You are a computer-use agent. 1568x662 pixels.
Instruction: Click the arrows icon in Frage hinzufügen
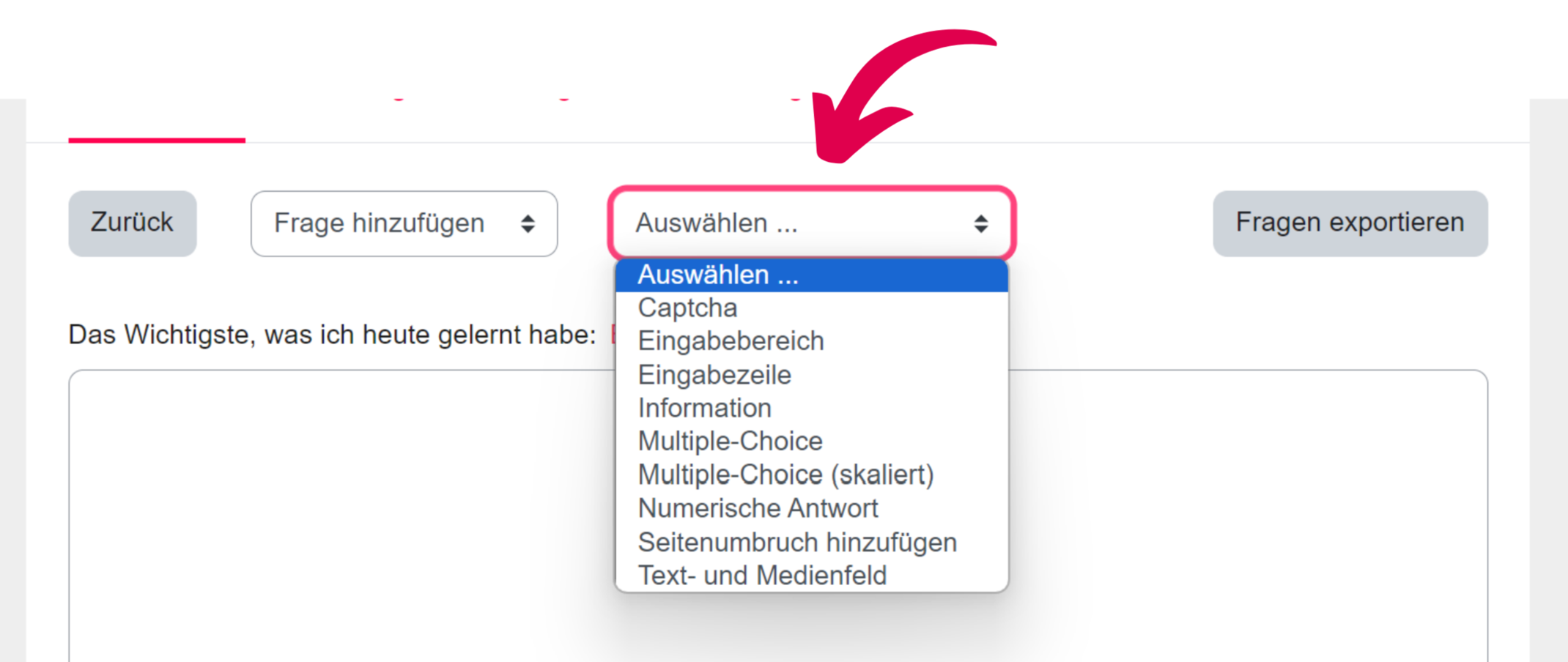(528, 224)
